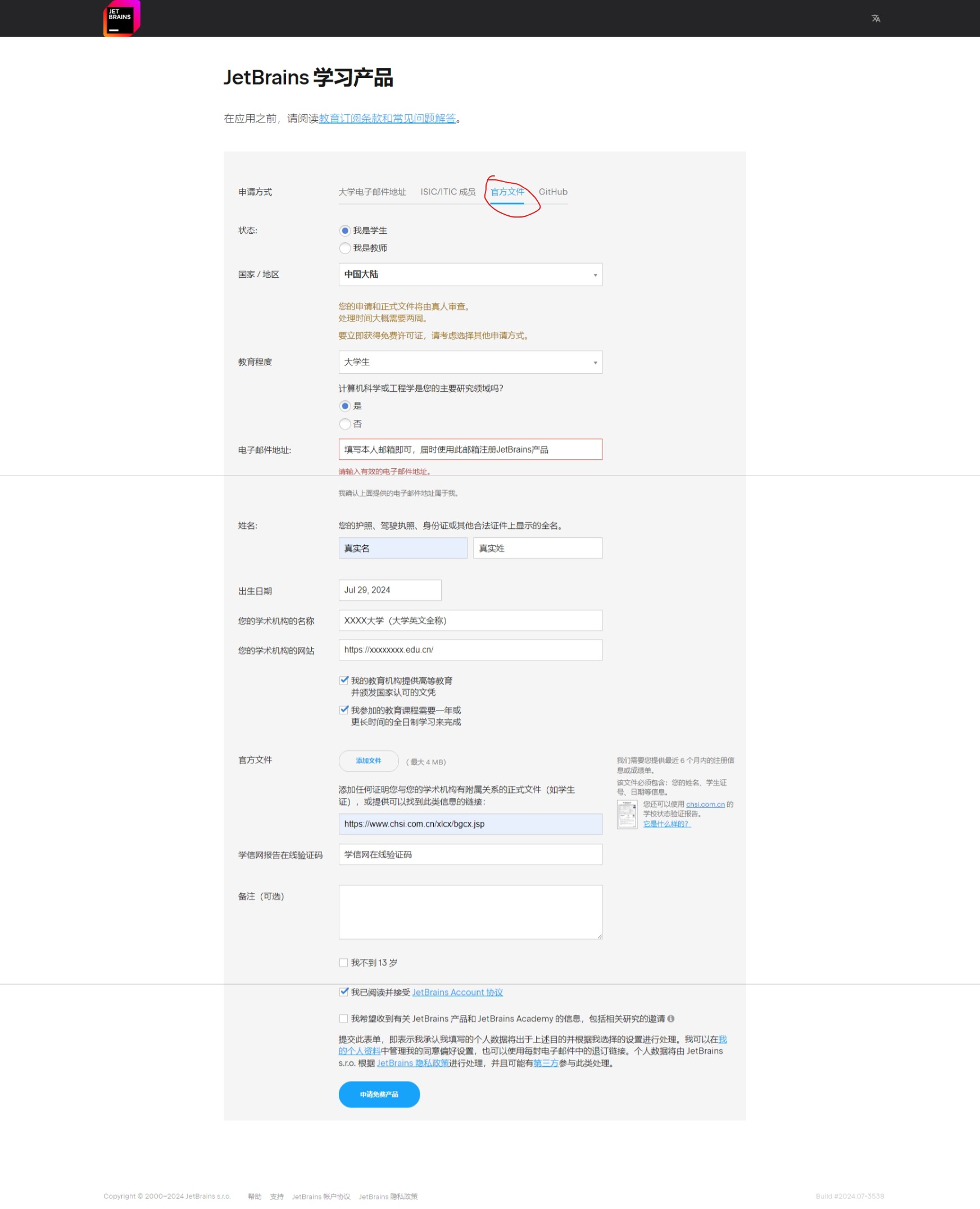980x1209 pixels.
Task: Switch to the GitHub tab
Action: point(553,192)
